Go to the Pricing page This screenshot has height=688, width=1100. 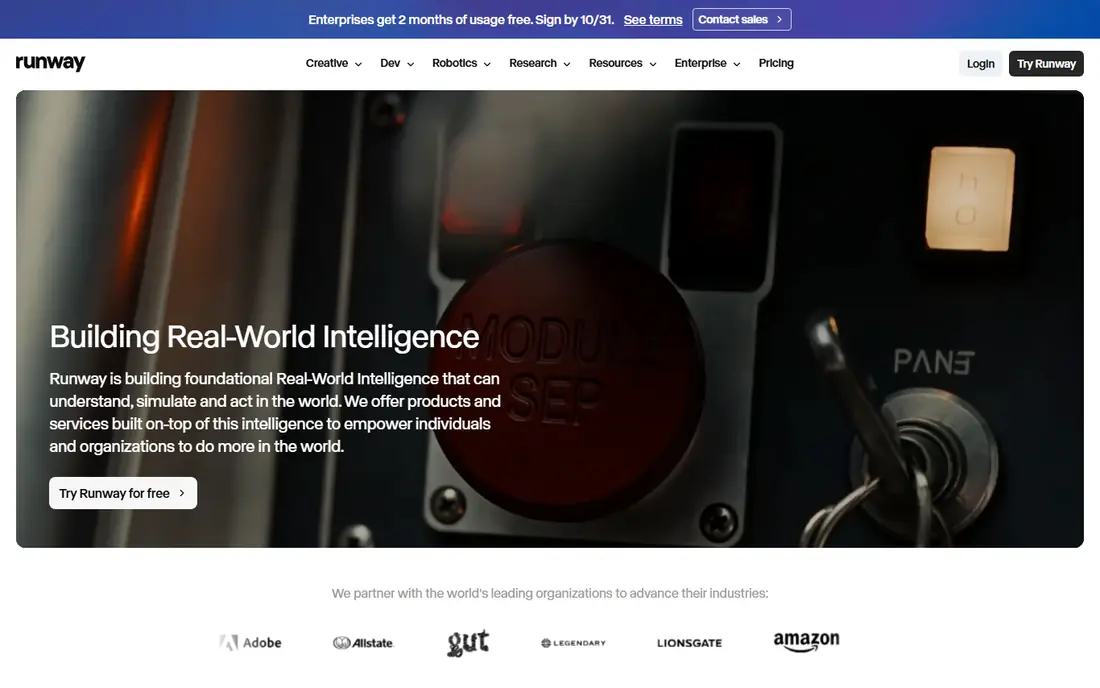click(x=776, y=63)
